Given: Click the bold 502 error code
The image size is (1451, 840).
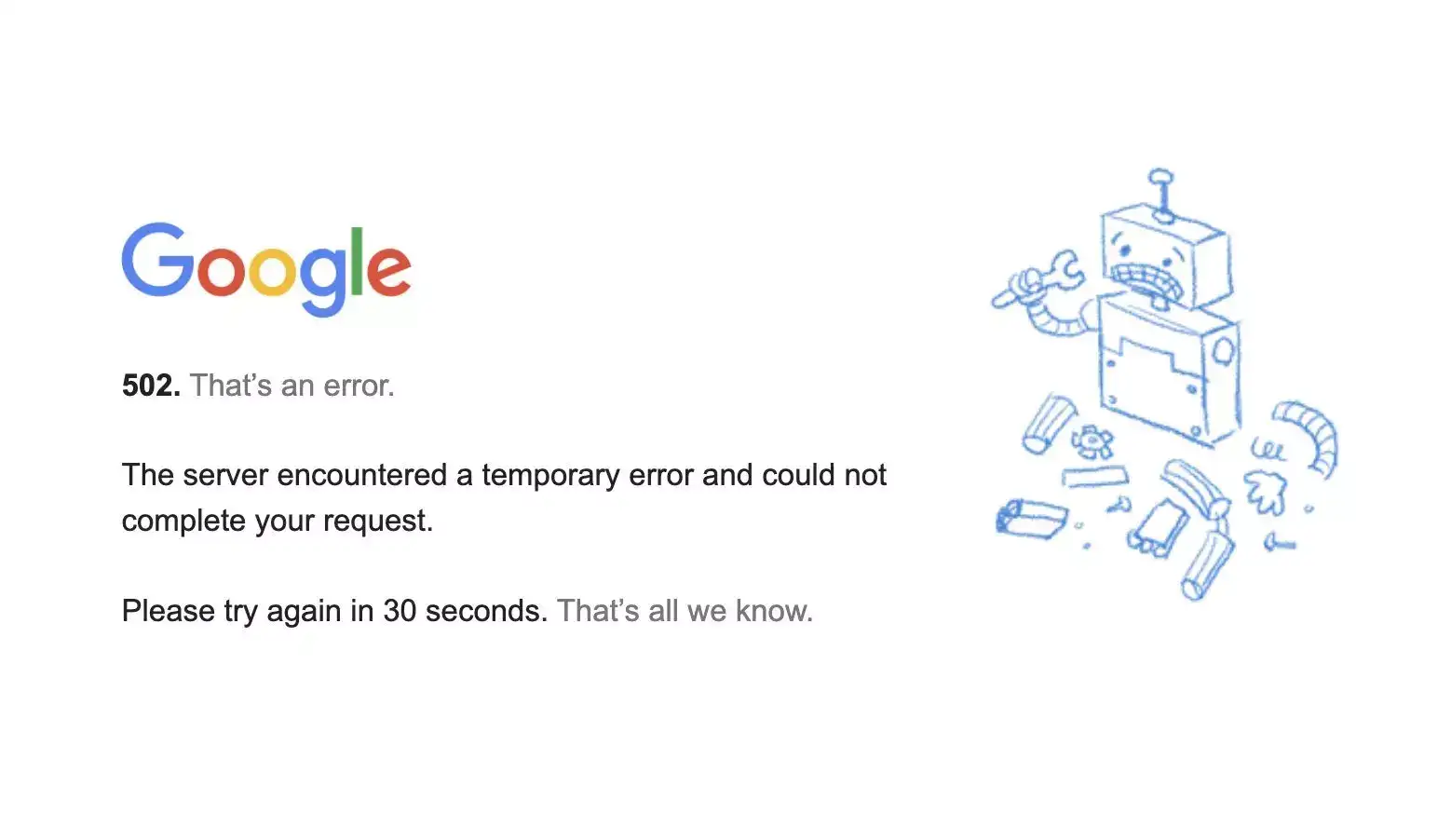Looking at the screenshot, I should tap(151, 386).
